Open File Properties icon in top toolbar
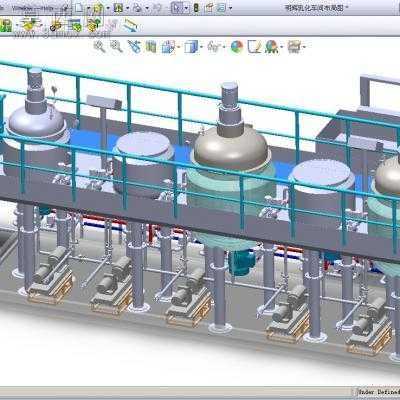Image resolution: width=400 pixels, height=400 pixels. 209,7
